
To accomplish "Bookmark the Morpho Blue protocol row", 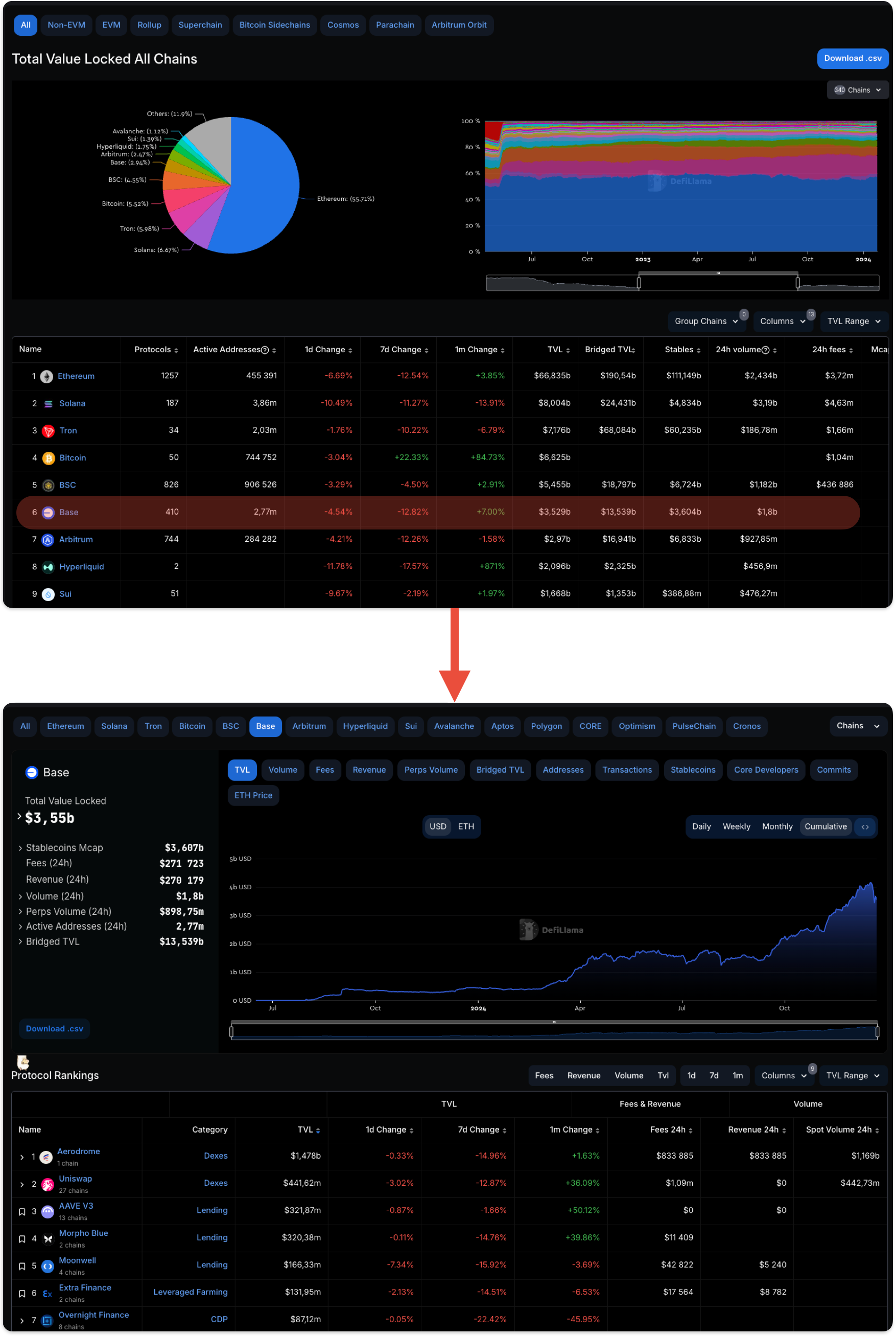I will 22,1239.
